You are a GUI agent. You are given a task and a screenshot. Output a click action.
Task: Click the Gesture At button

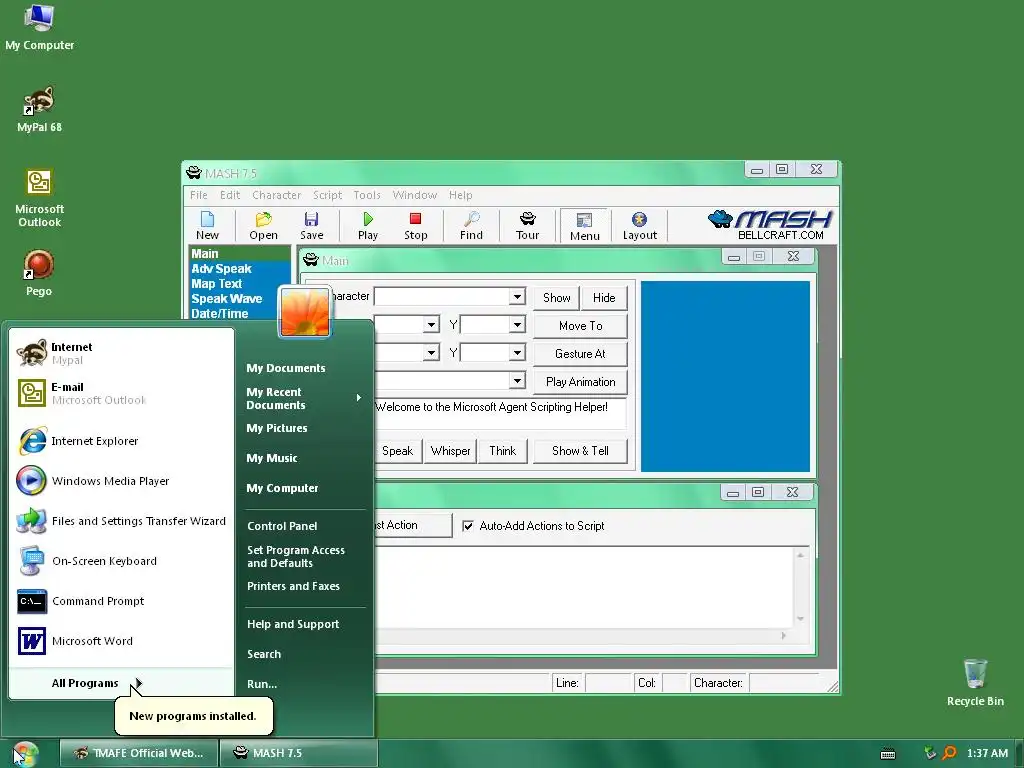(x=581, y=354)
